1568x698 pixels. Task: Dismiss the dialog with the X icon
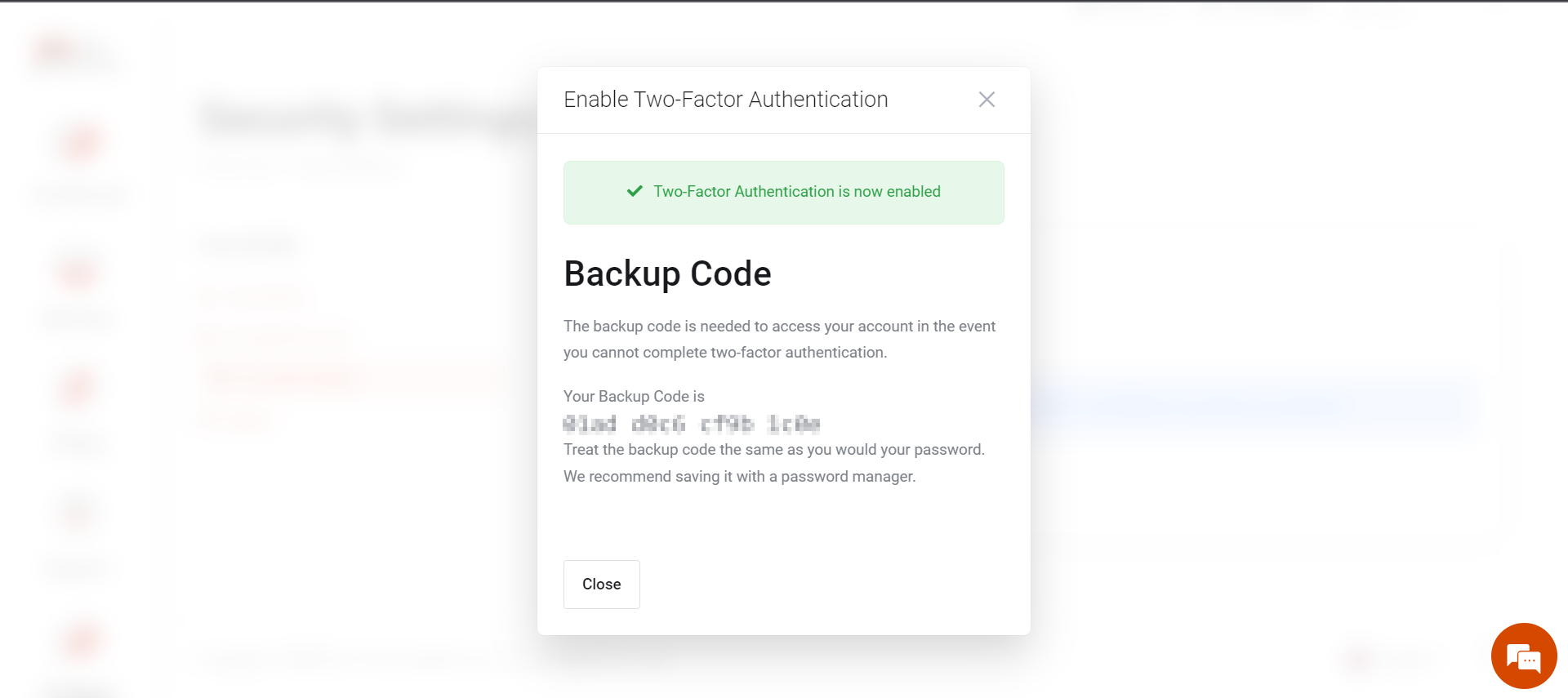[x=987, y=100]
